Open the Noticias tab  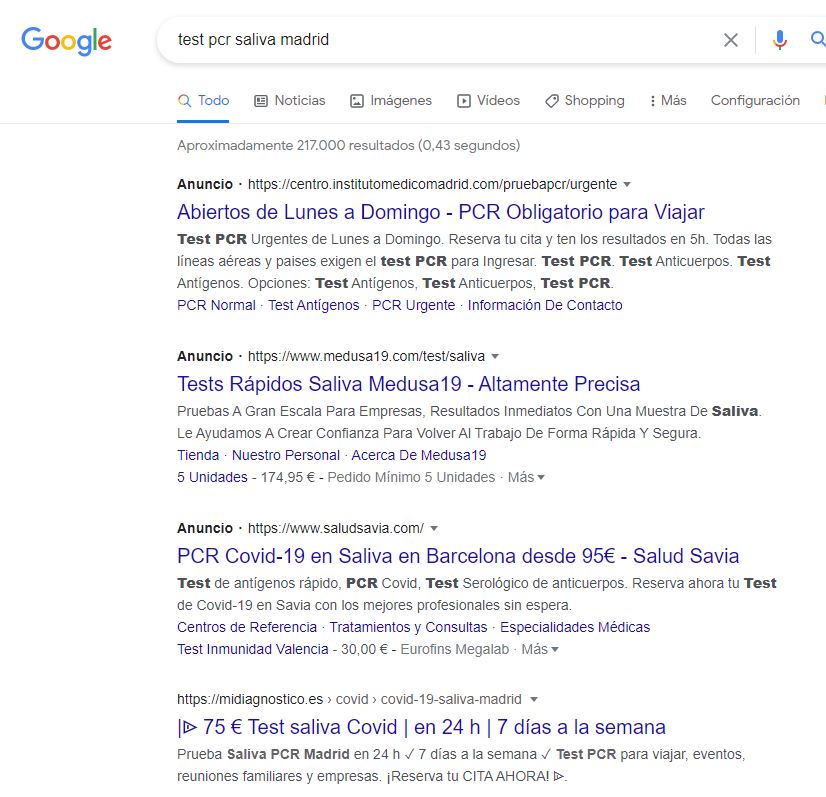click(x=289, y=101)
